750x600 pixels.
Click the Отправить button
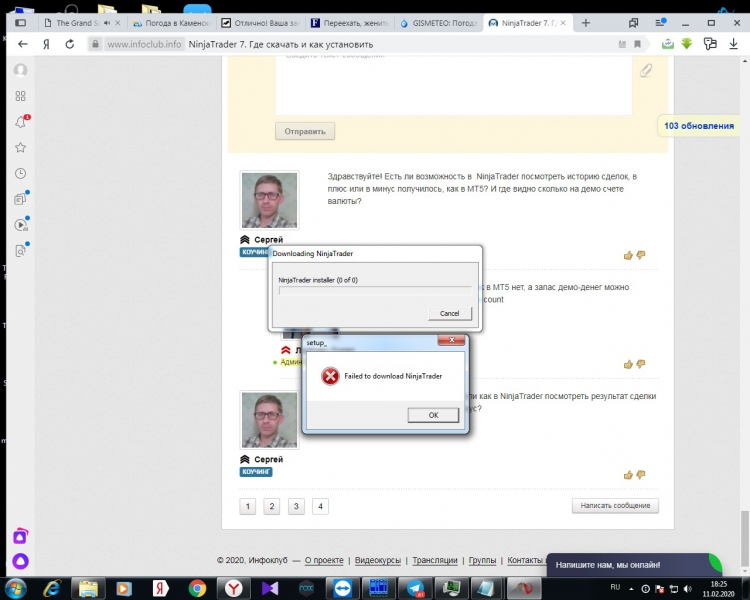(305, 131)
